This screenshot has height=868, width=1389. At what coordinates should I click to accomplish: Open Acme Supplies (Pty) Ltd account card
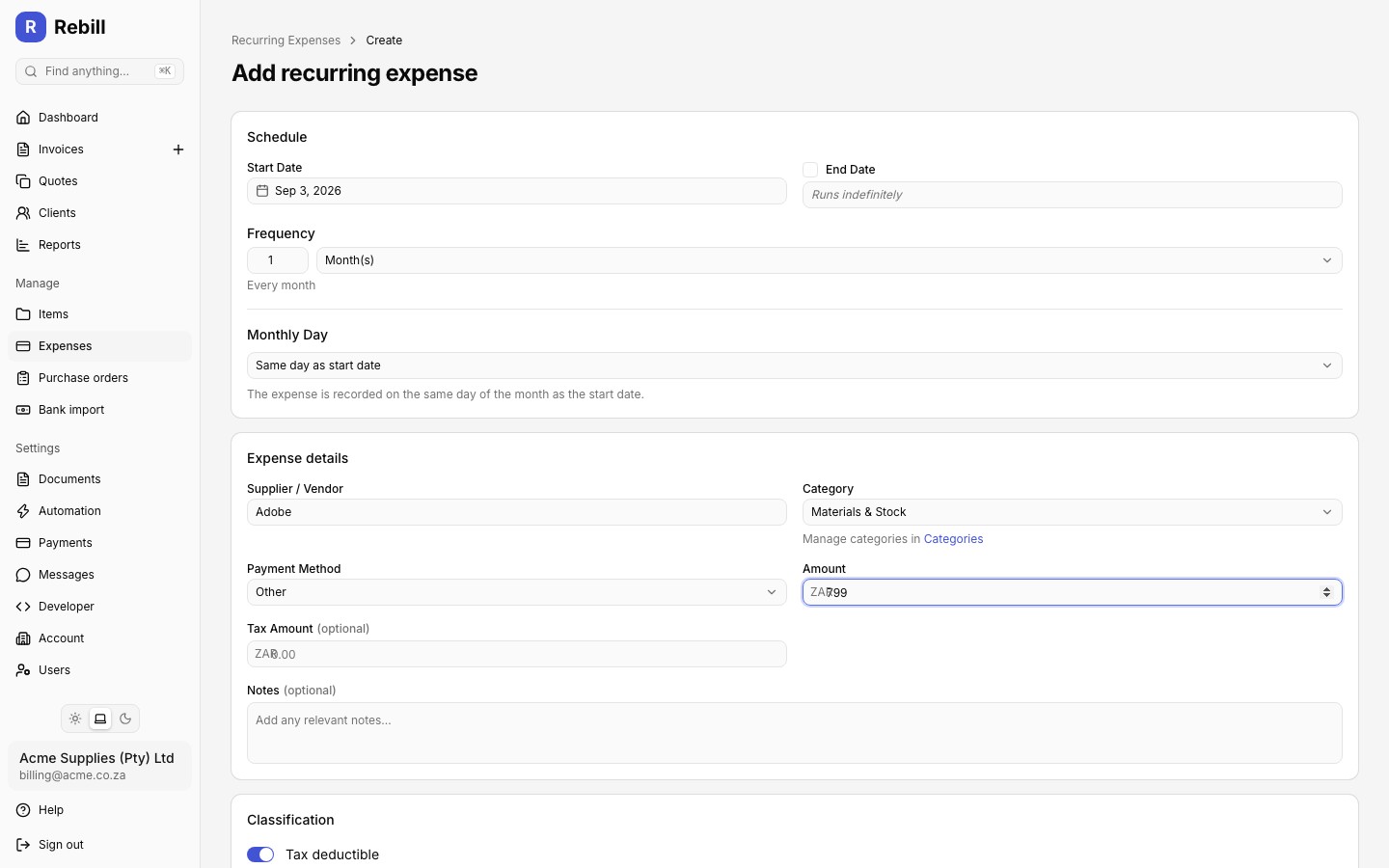[x=100, y=766]
